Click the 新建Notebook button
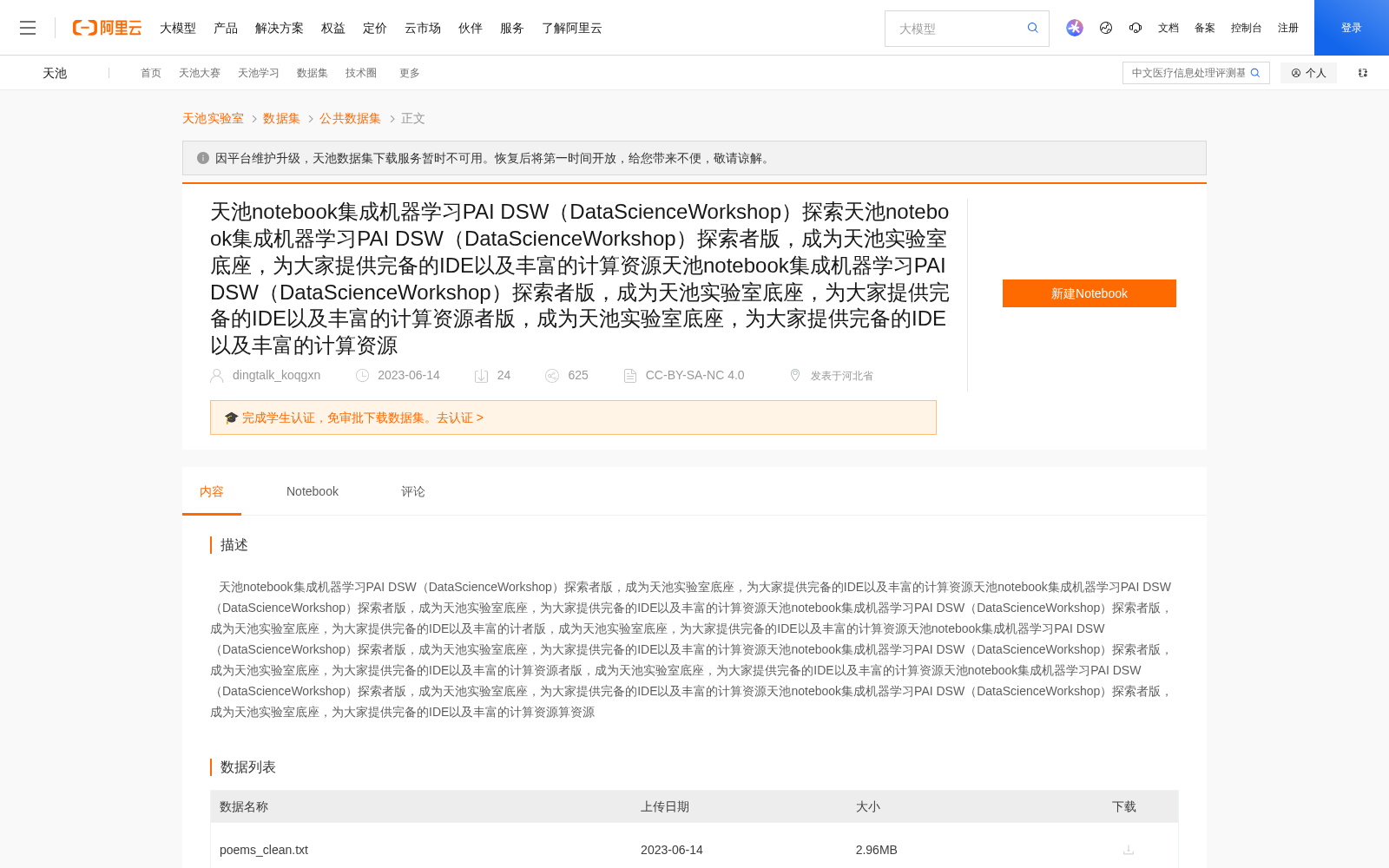This screenshot has width=1389, height=868. [x=1089, y=293]
